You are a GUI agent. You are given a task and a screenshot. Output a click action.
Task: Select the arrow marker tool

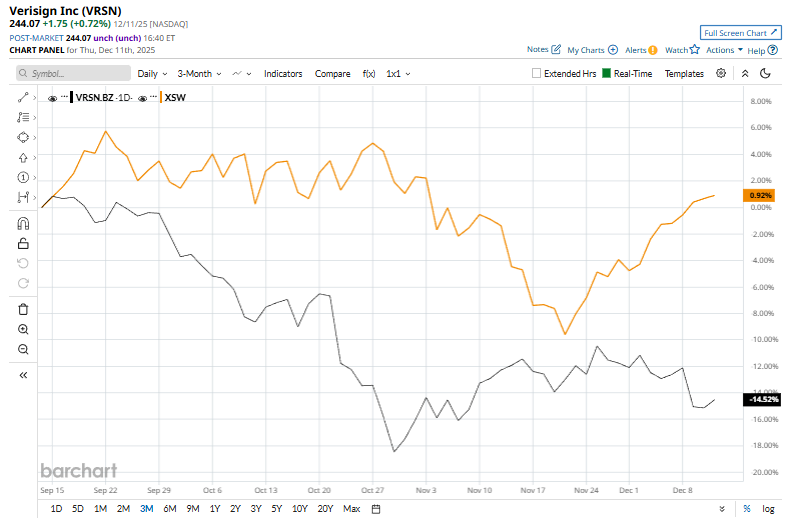click(23, 158)
